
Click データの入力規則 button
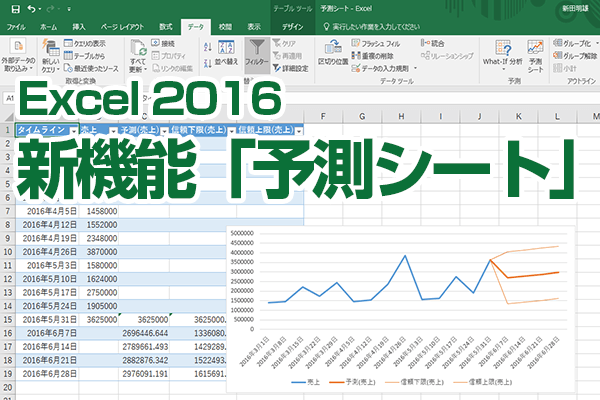click(x=380, y=69)
